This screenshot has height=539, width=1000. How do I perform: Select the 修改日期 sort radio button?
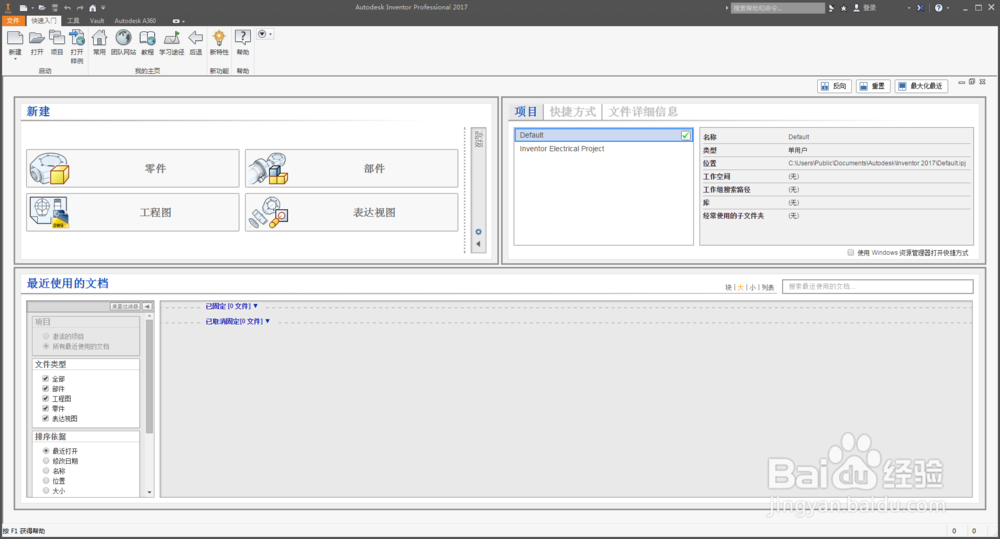(46, 461)
